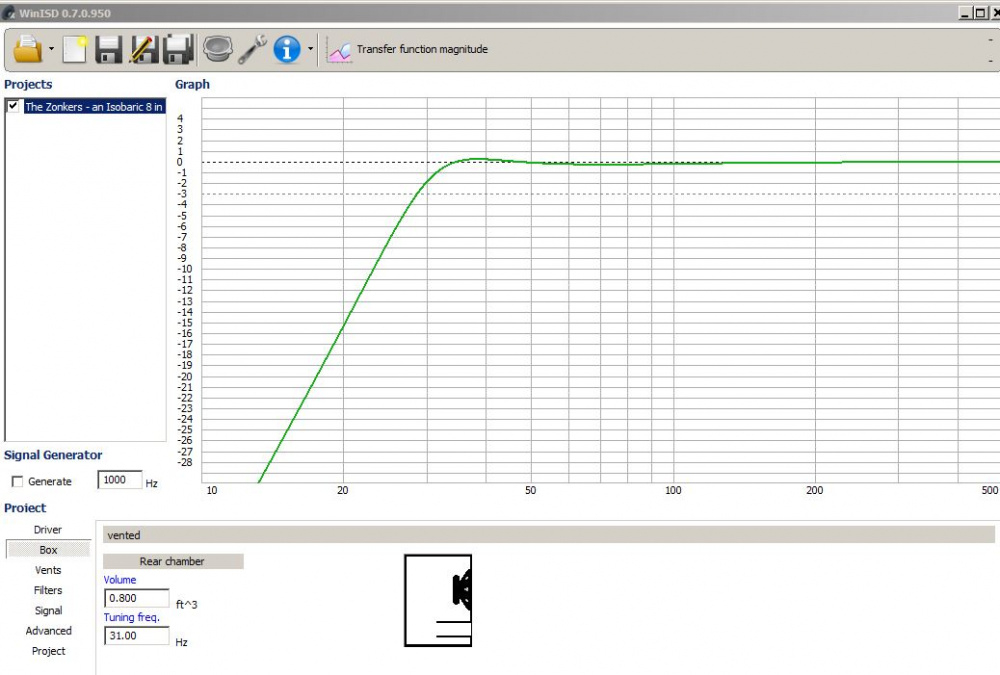Open settings with the wrench icon
The width and height of the screenshot is (1000, 675).
click(252, 48)
